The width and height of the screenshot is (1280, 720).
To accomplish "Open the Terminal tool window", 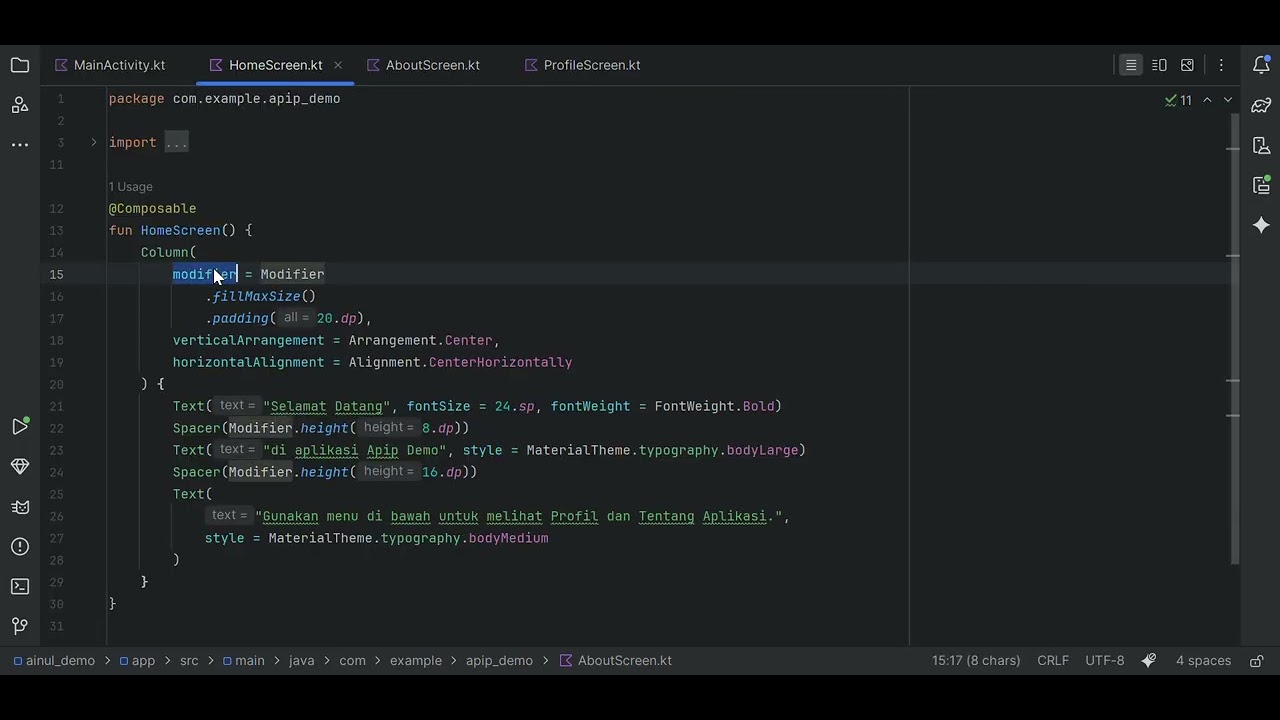I will tap(19, 587).
